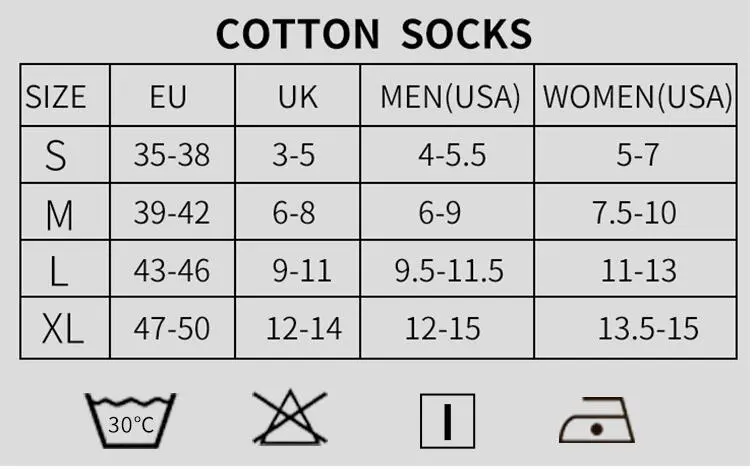Click the 9.5-11.5 men's size cell
This screenshot has height=469, width=752.
click(449, 271)
